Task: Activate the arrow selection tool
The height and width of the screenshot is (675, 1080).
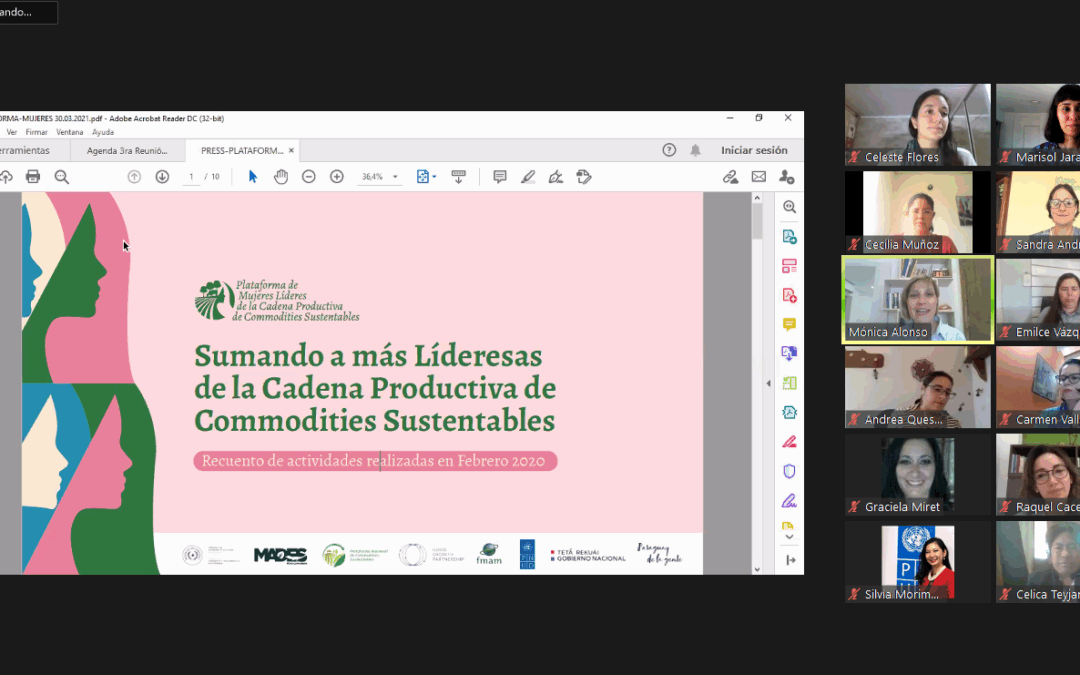Action: [x=252, y=177]
